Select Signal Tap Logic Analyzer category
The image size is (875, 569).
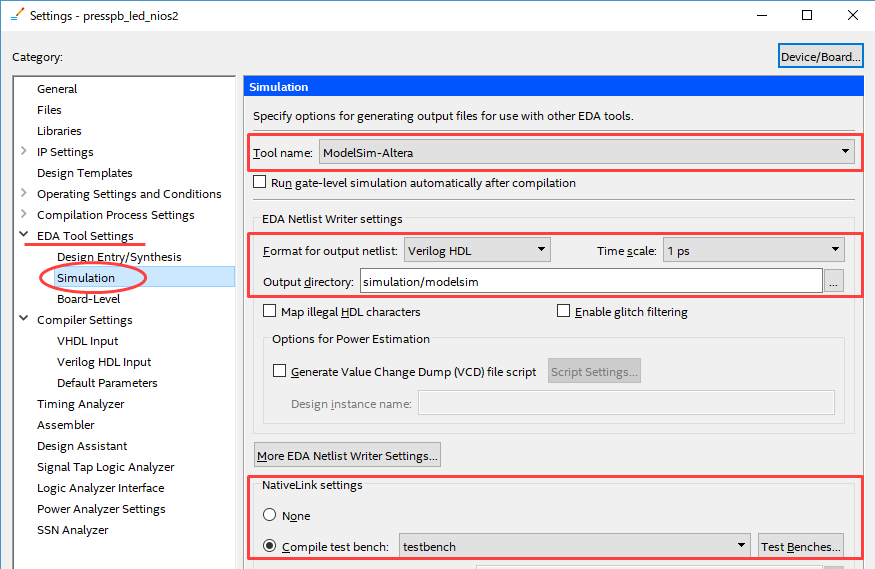105,467
